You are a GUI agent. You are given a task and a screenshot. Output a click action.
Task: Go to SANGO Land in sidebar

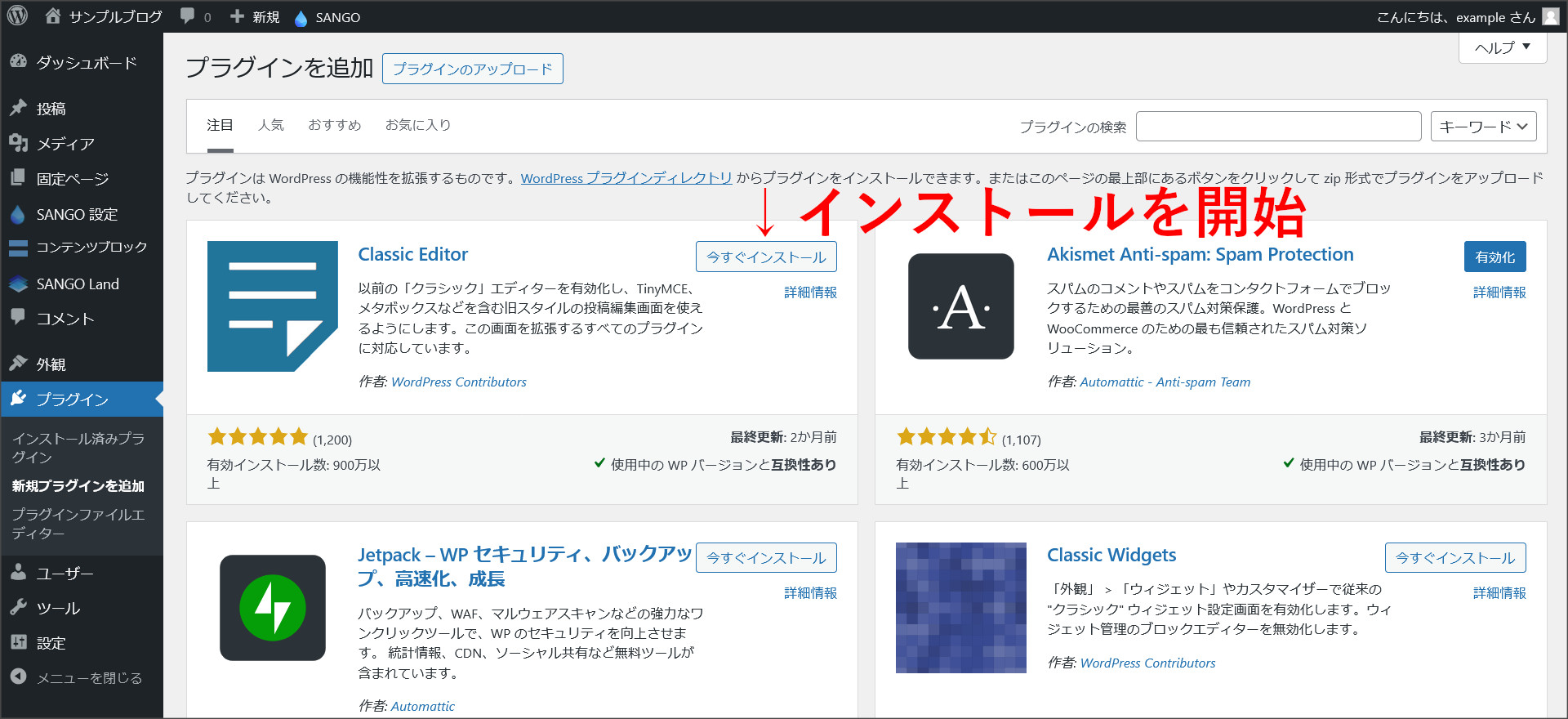coord(78,284)
